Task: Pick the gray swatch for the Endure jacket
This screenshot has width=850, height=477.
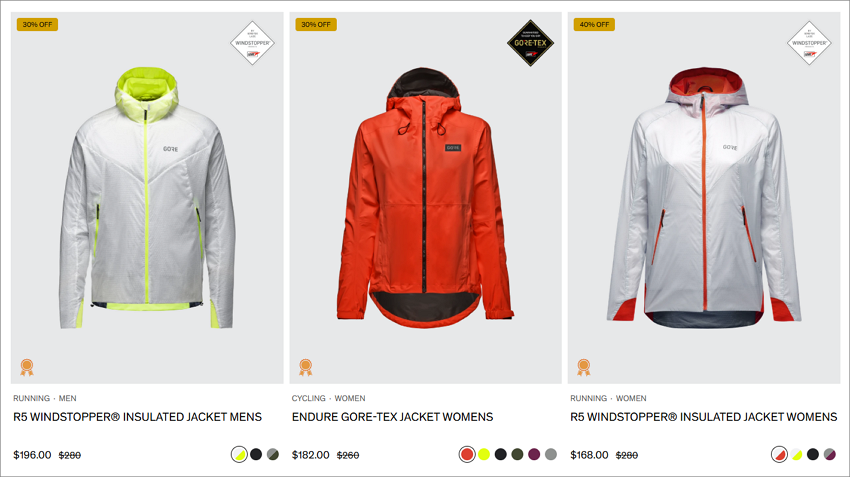Action: 551,454
